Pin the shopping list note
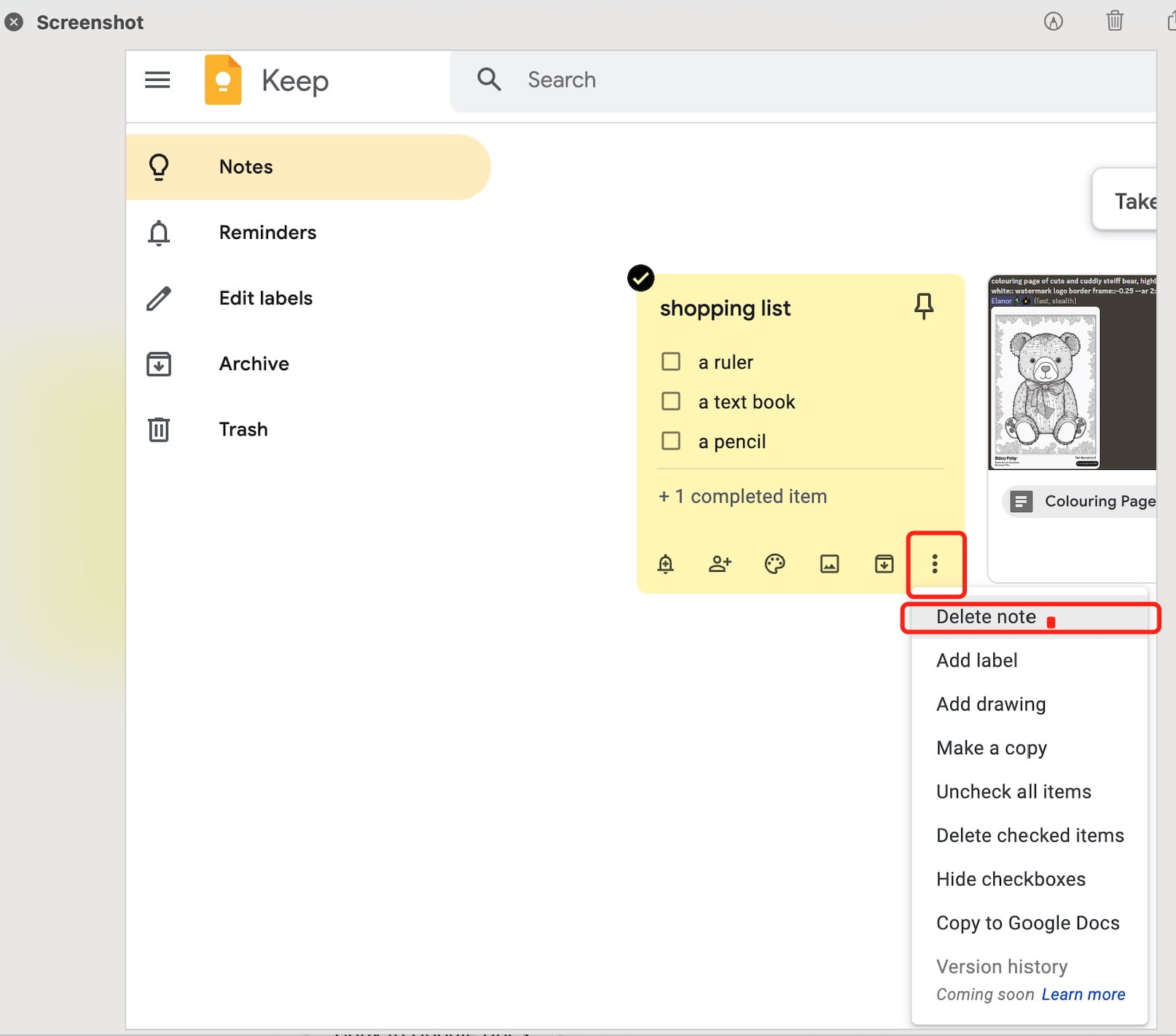This screenshot has height=1036, width=1176. 923,306
